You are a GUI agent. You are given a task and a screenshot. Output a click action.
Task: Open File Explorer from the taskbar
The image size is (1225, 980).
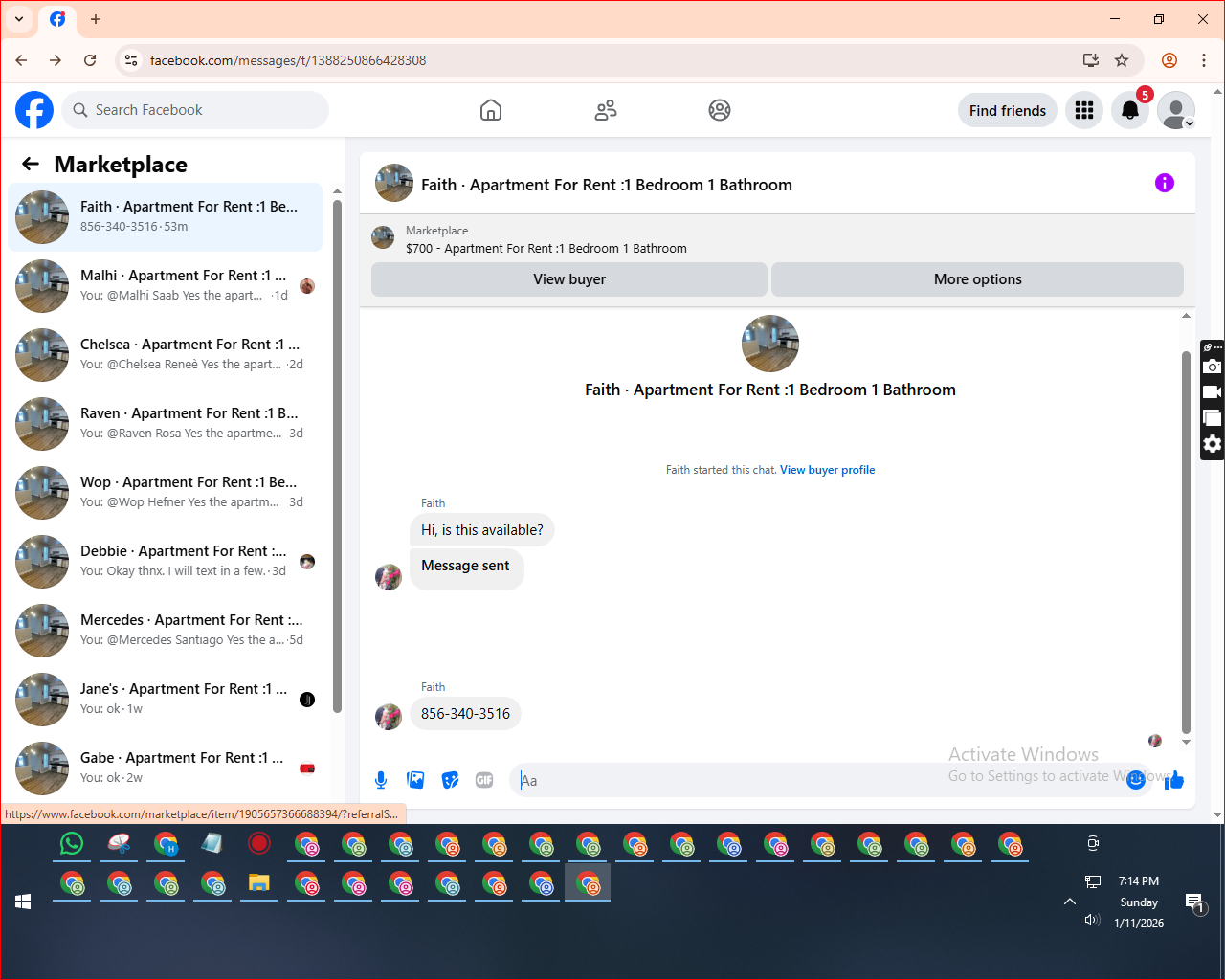coord(259,882)
